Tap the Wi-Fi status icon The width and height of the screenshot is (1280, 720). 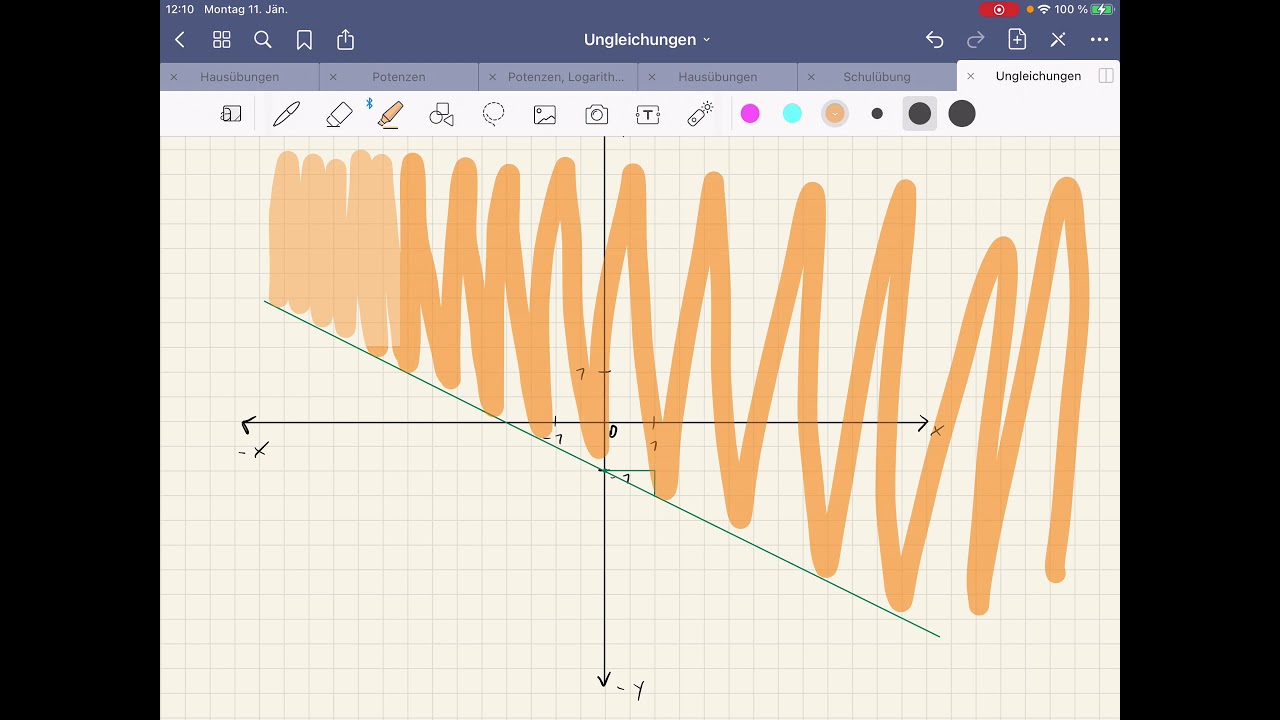coord(1044,9)
